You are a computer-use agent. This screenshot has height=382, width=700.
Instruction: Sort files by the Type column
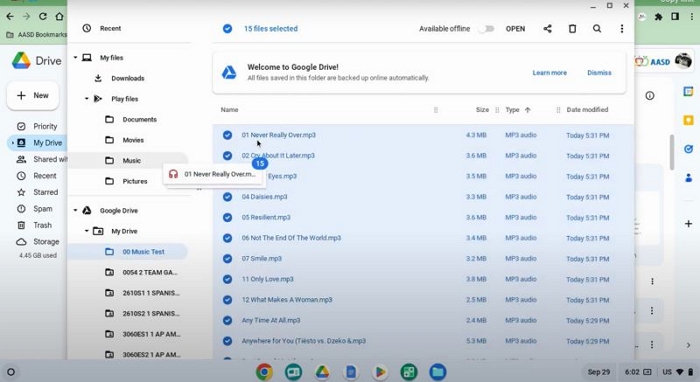[512, 110]
